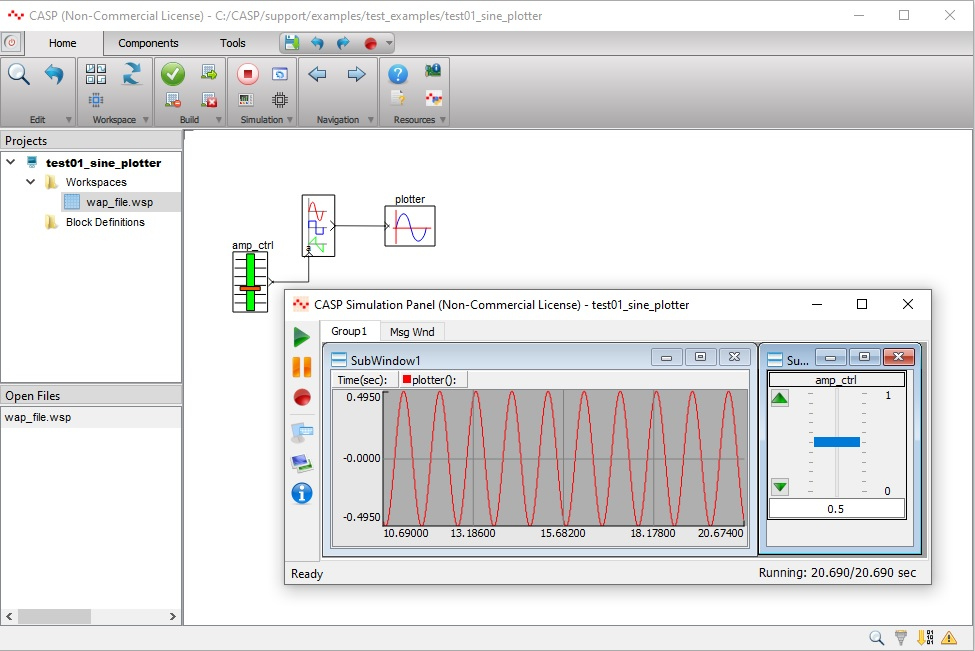Expand the Build group dropdown arrow
The width and height of the screenshot is (975, 651).
(219, 119)
